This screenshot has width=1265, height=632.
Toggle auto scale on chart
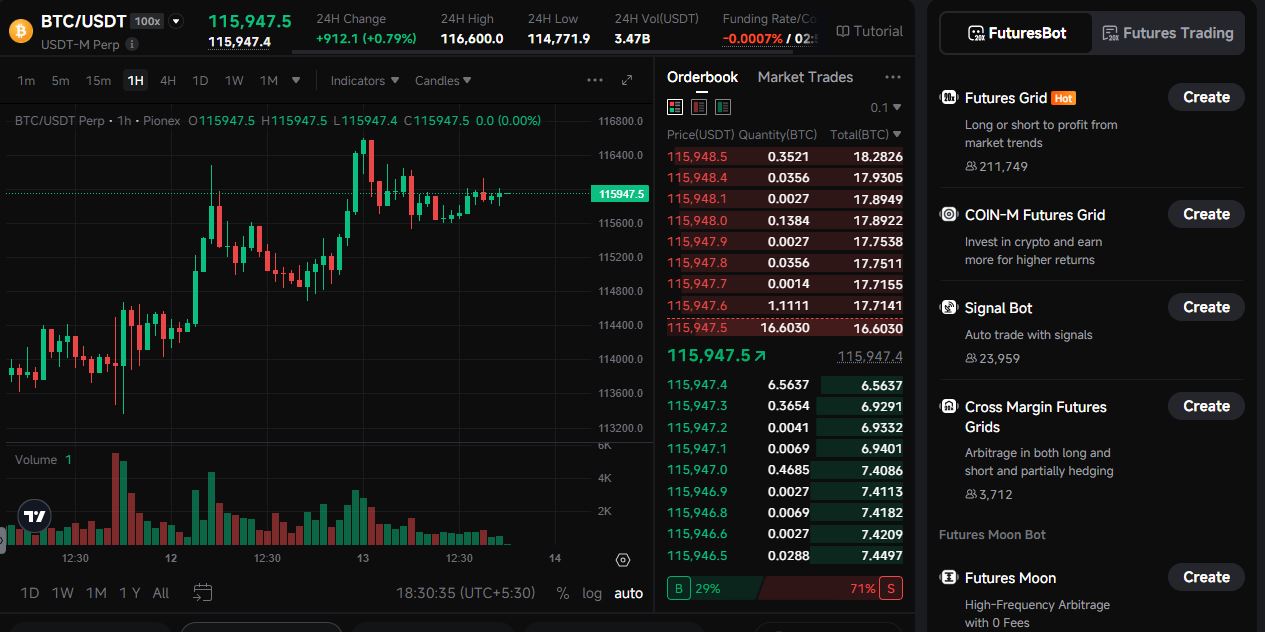point(628,593)
